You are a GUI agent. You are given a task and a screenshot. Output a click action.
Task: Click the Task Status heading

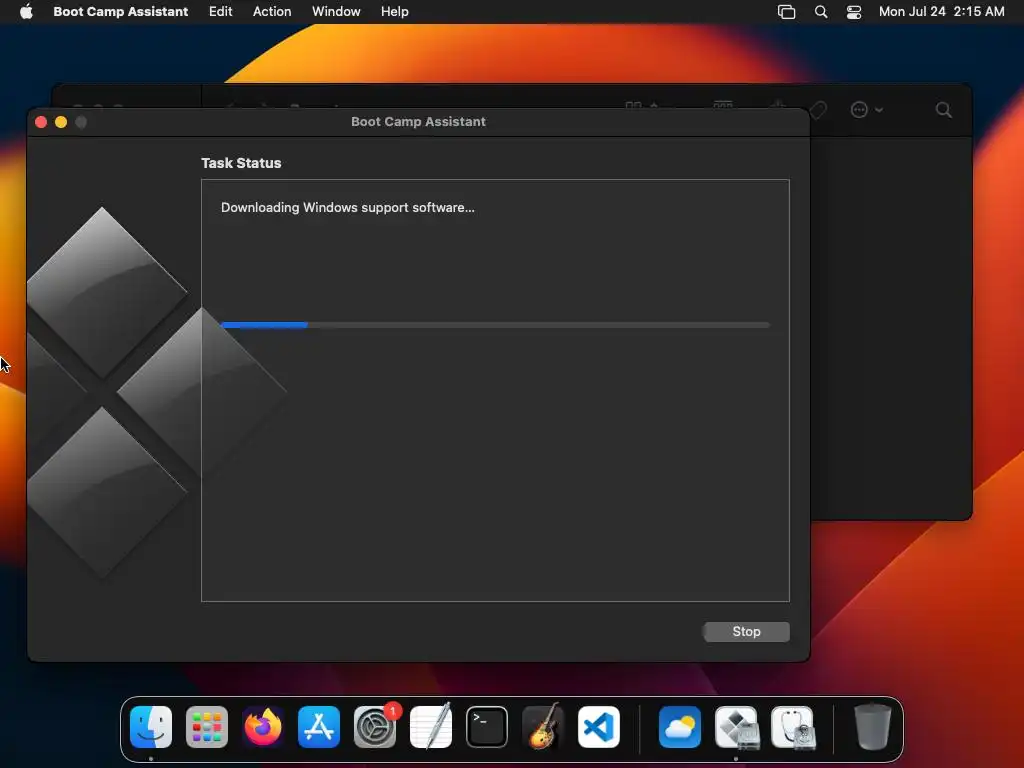(241, 163)
